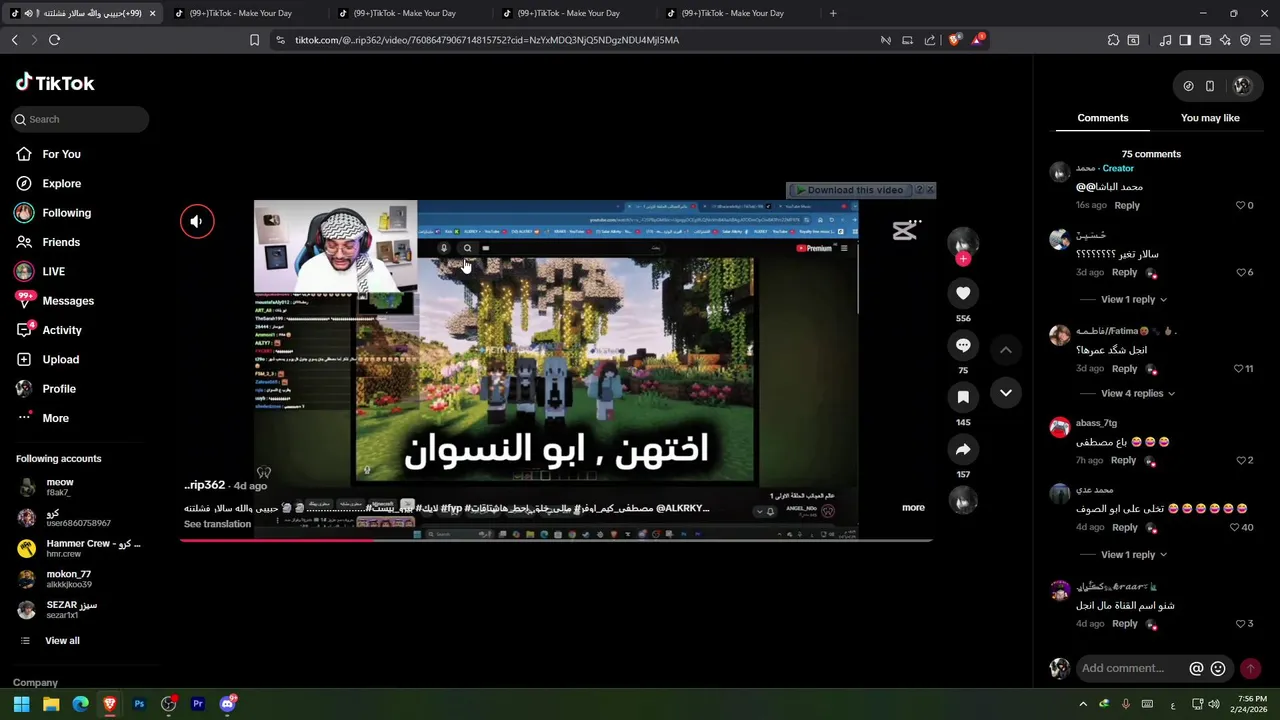
Task: Bookmark the video to favorites
Action: coord(963,397)
